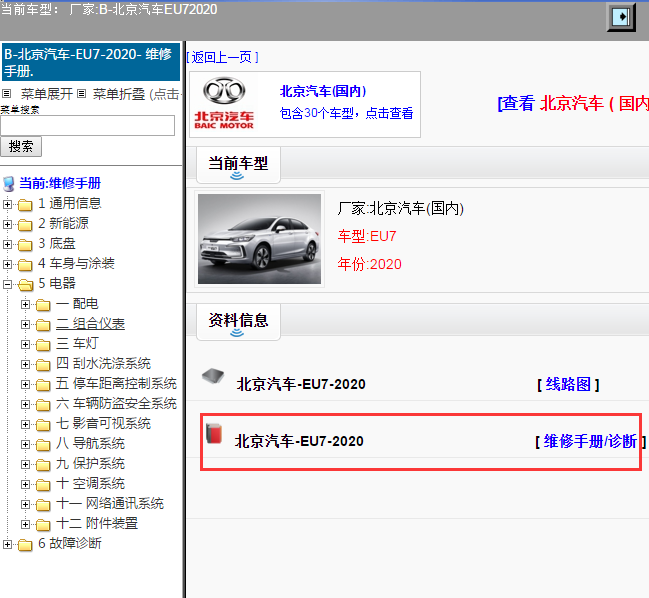The image size is (649, 598).
Task: Click the 搜索 button
Action: coord(21,146)
